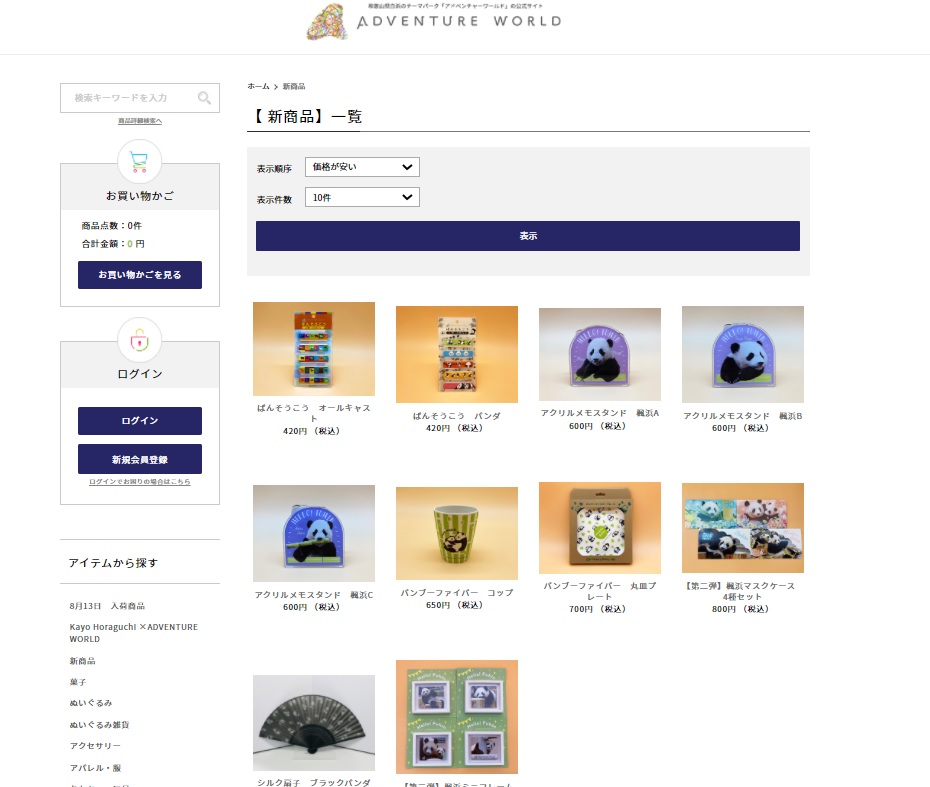Open the 表示件数 dropdown
Image resolution: width=930 pixels, height=787 pixels.
point(362,197)
